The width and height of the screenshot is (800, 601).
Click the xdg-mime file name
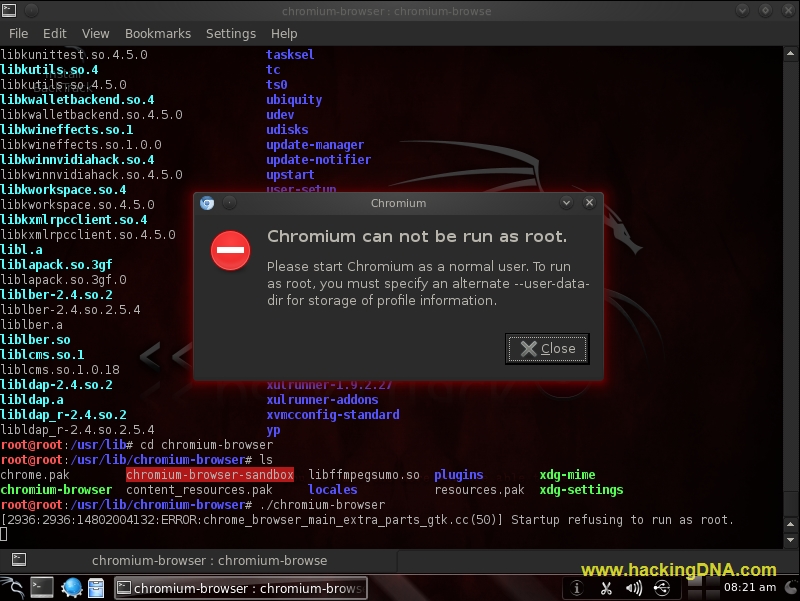pos(567,475)
